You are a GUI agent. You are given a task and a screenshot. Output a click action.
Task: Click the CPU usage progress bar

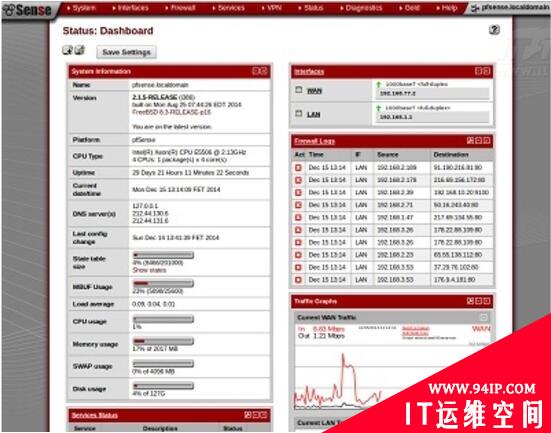163,319
